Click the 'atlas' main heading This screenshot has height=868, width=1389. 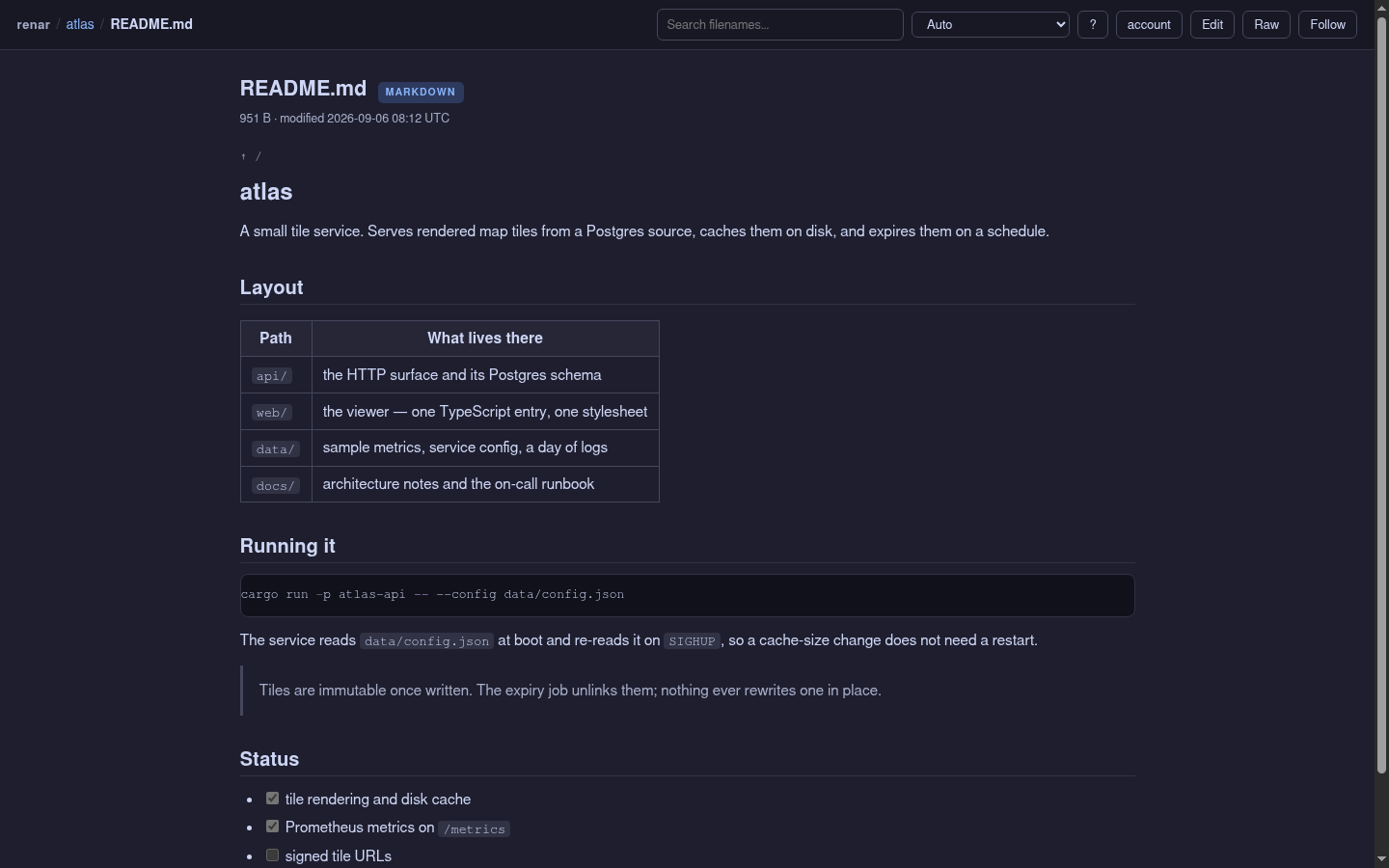(266, 192)
